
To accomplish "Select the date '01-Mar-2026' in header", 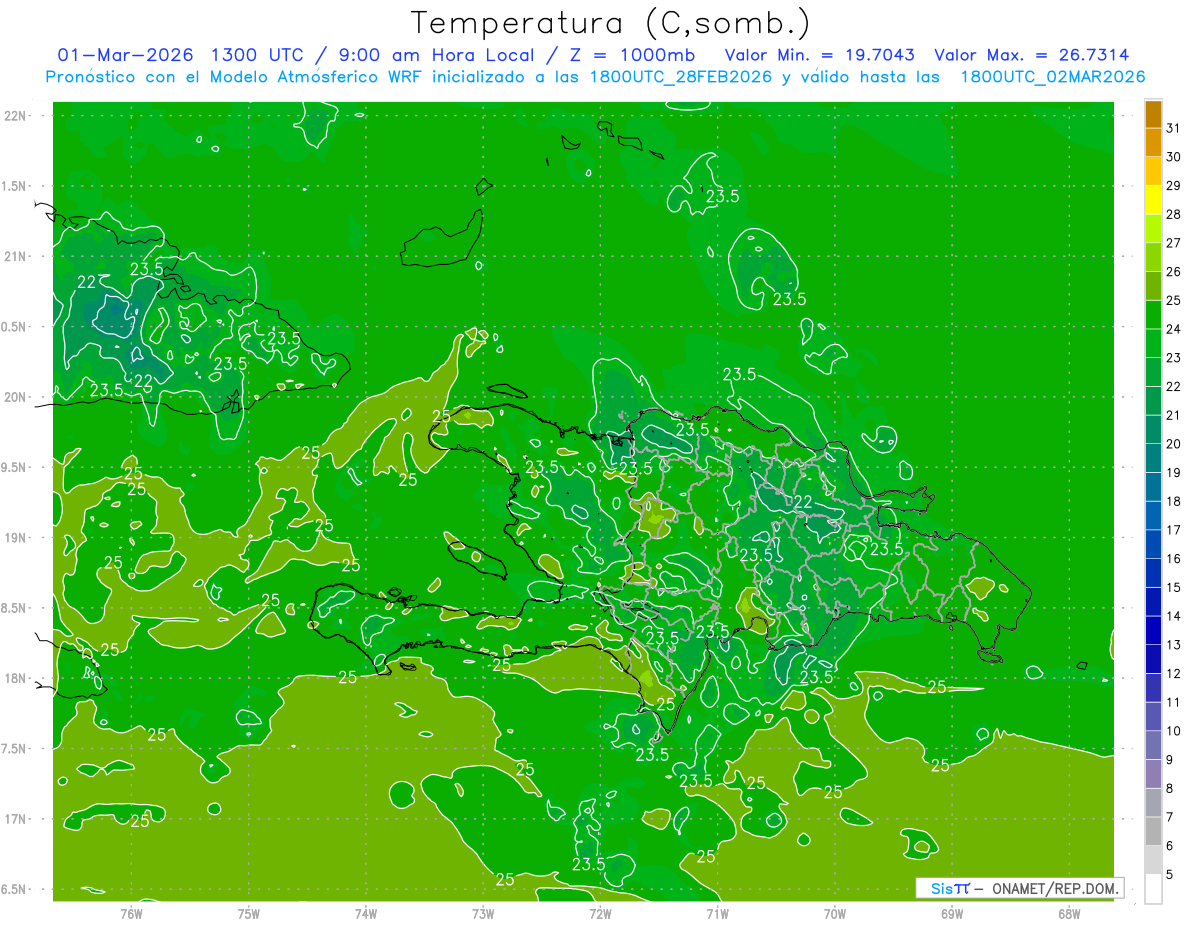I will click(124, 55).
